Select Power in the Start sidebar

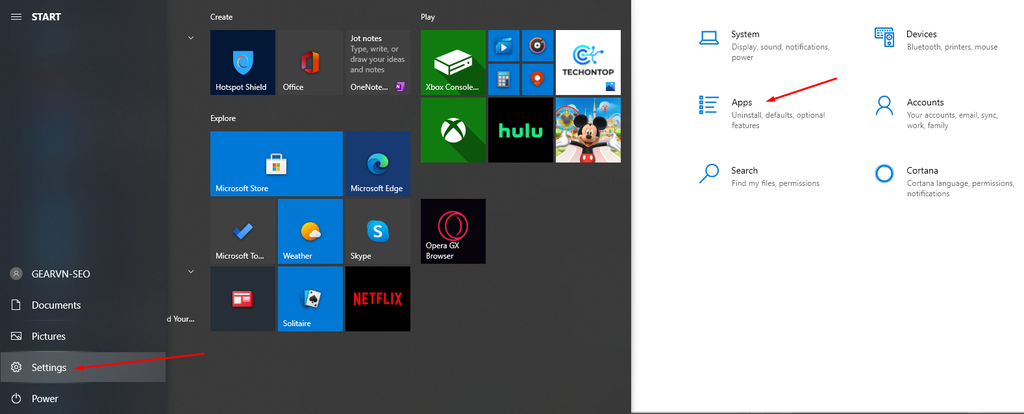click(83, 398)
